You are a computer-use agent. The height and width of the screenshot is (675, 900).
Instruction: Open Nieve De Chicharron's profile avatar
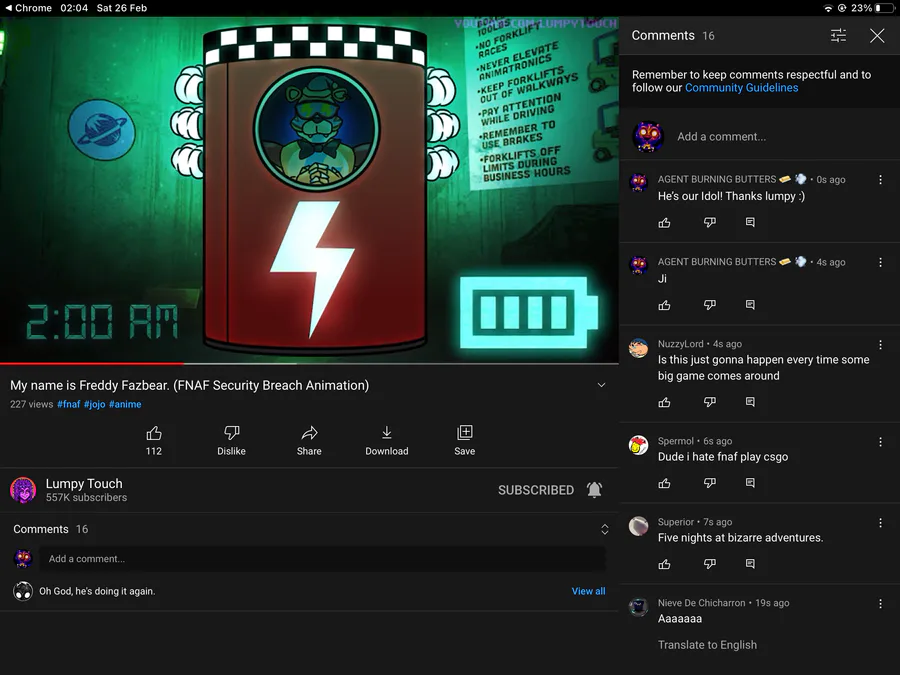(x=638, y=607)
